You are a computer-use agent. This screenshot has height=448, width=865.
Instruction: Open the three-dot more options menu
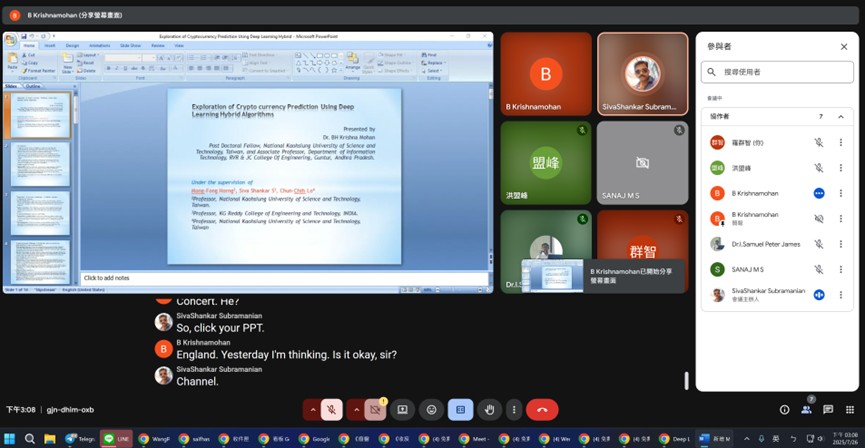coord(514,409)
